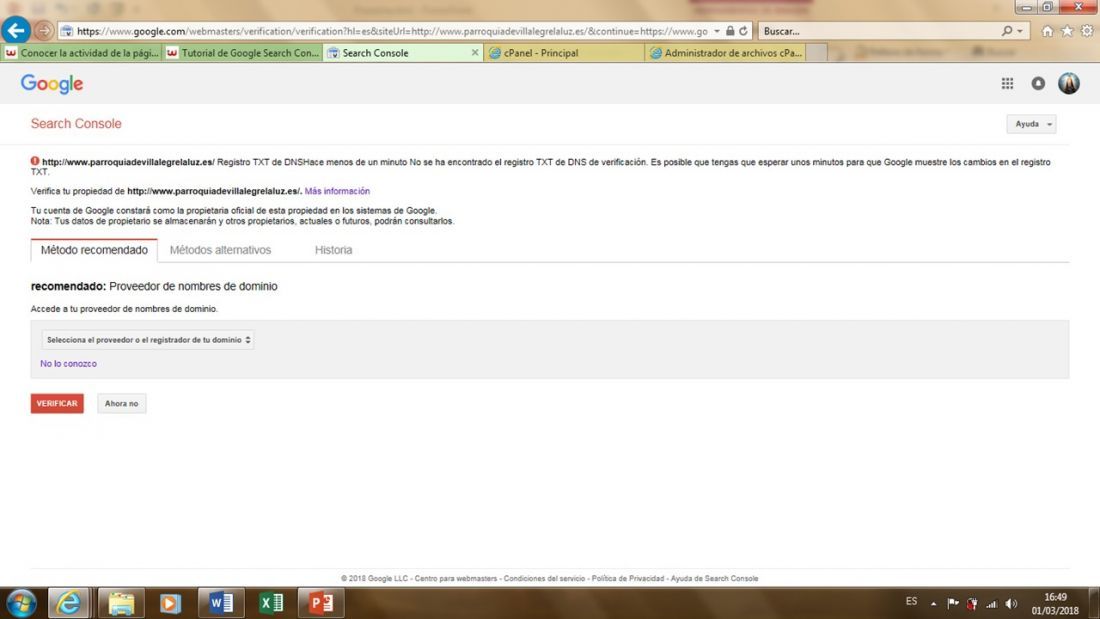The width and height of the screenshot is (1100, 619).
Task: Select the Métodos alternativos tab
Action: 220,250
